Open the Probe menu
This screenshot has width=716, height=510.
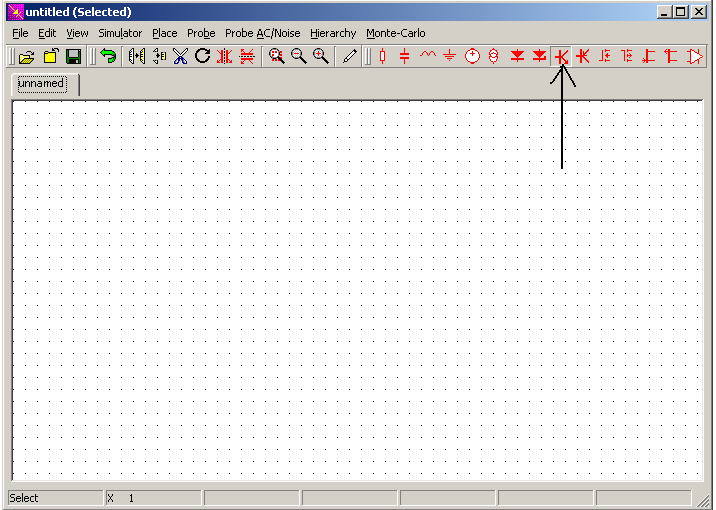tap(201, 33)
